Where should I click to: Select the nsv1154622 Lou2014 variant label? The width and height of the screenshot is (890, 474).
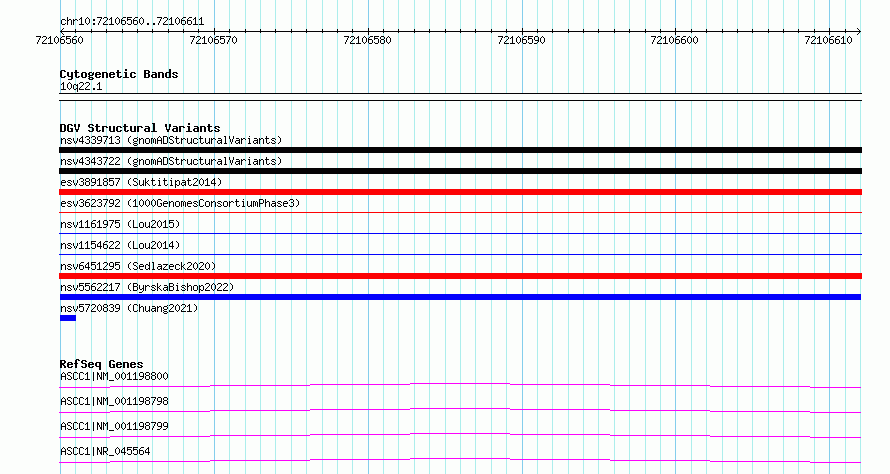tap(120, 245)
